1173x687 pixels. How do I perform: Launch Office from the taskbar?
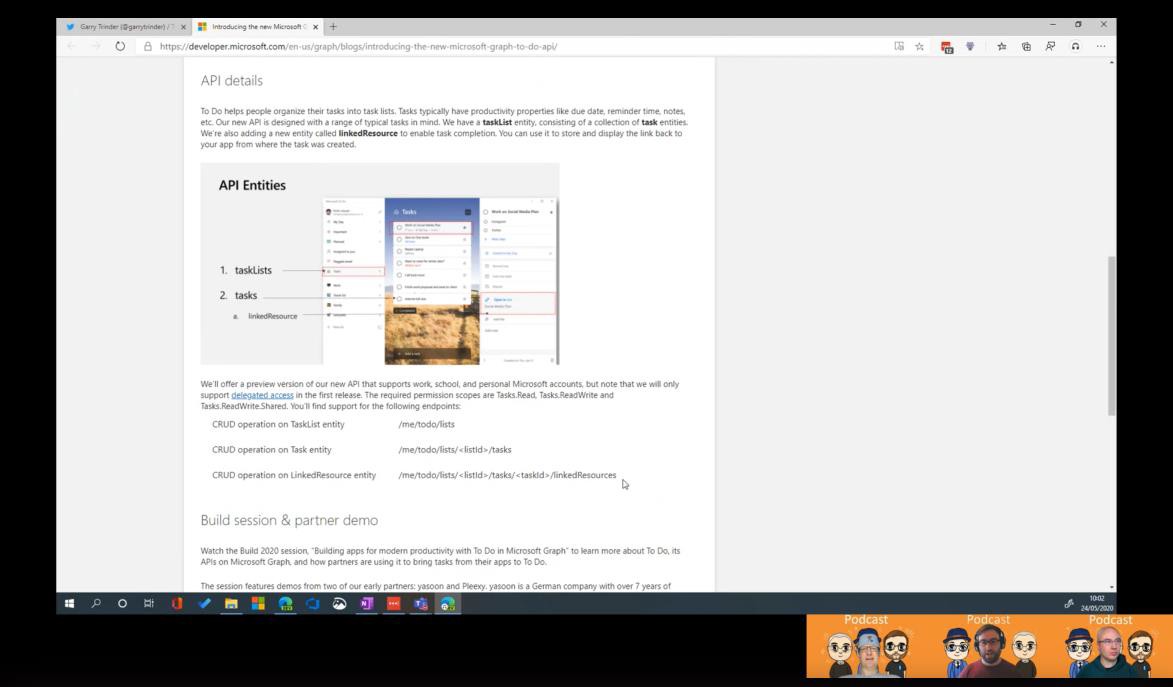(x=177, y=604)
